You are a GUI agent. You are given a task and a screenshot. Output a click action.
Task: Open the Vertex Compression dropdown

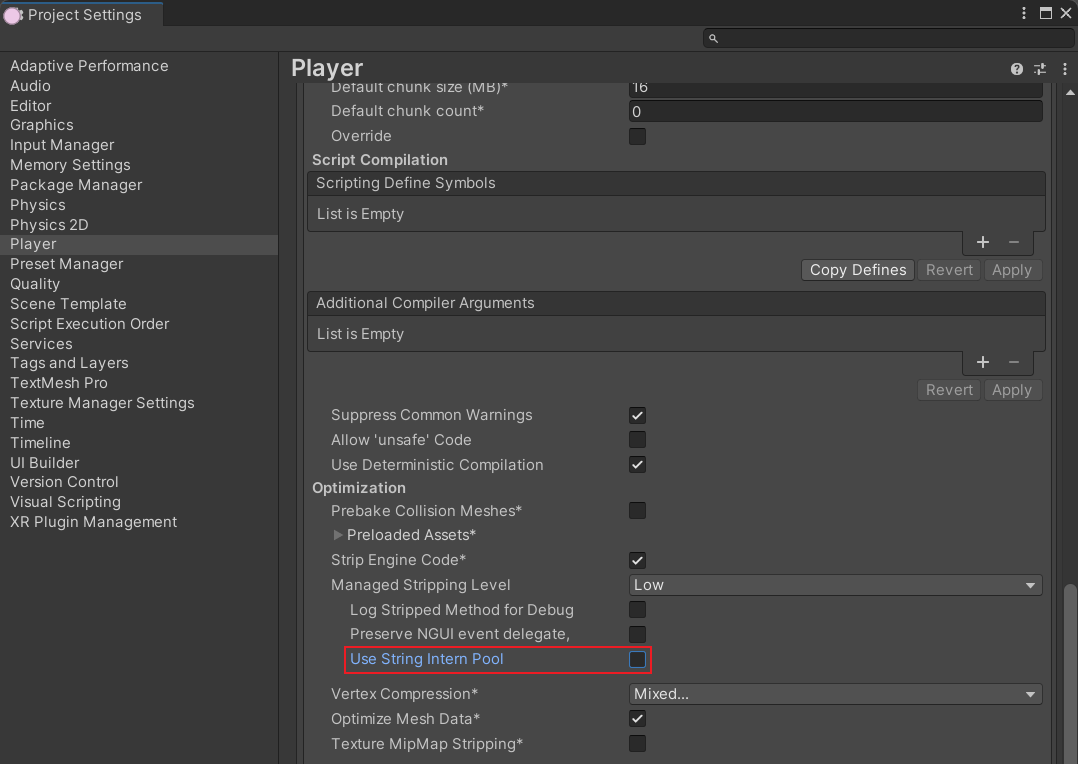click(835, 694)
